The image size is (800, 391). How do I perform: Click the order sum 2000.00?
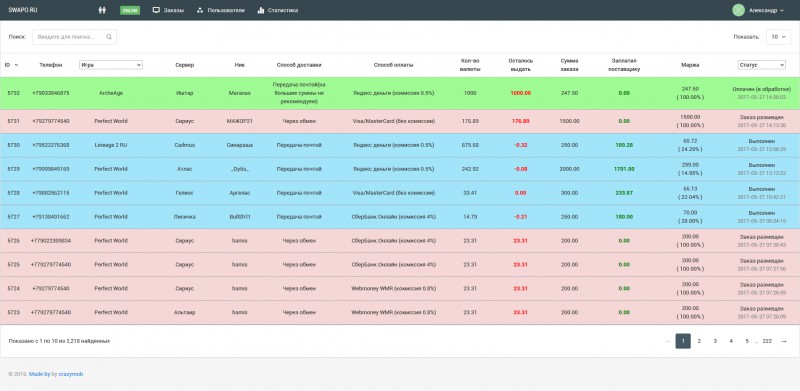[x=569, y=169]
